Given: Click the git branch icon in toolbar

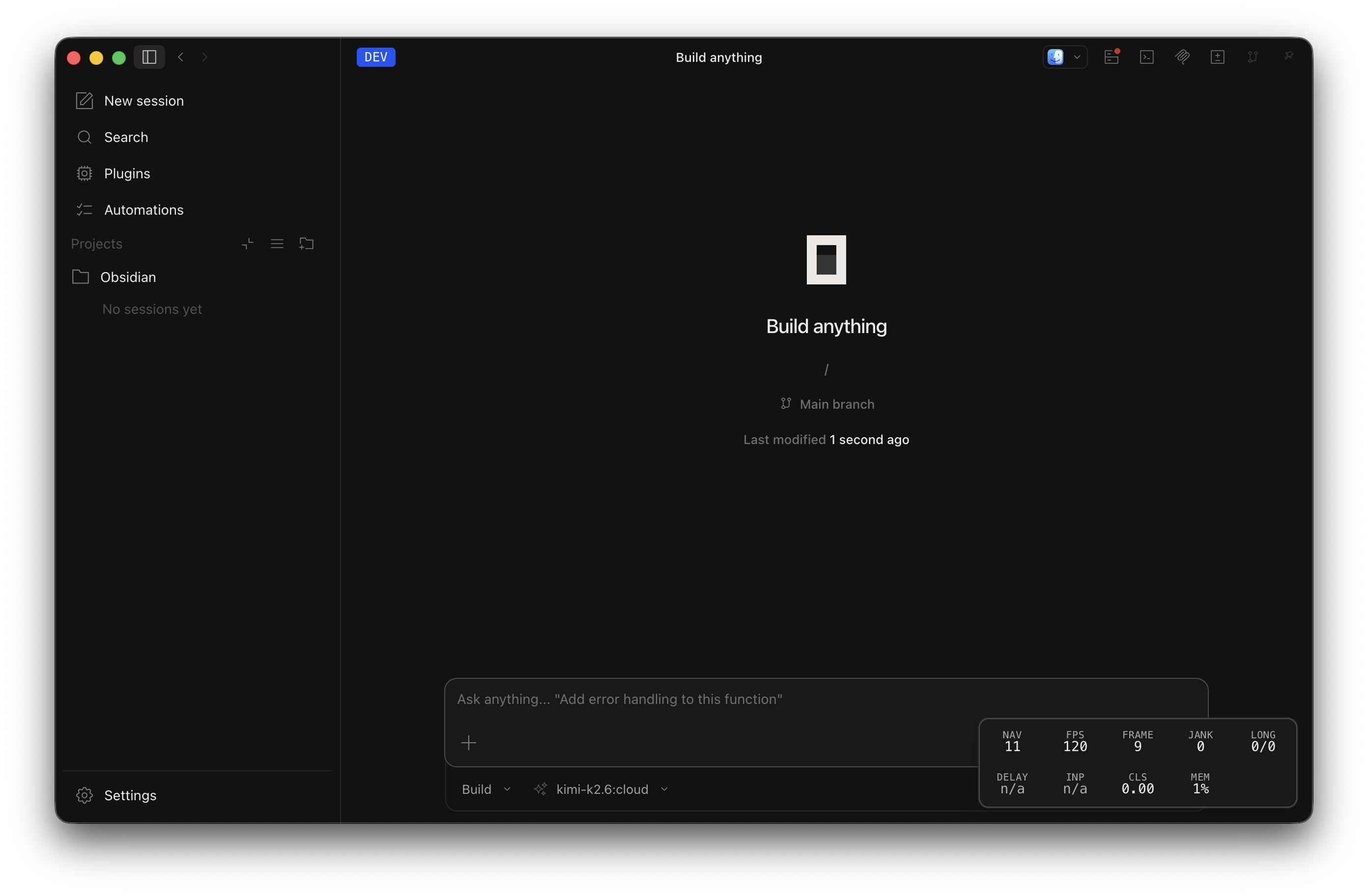Looking at the screenshot, I should 1253,57.
